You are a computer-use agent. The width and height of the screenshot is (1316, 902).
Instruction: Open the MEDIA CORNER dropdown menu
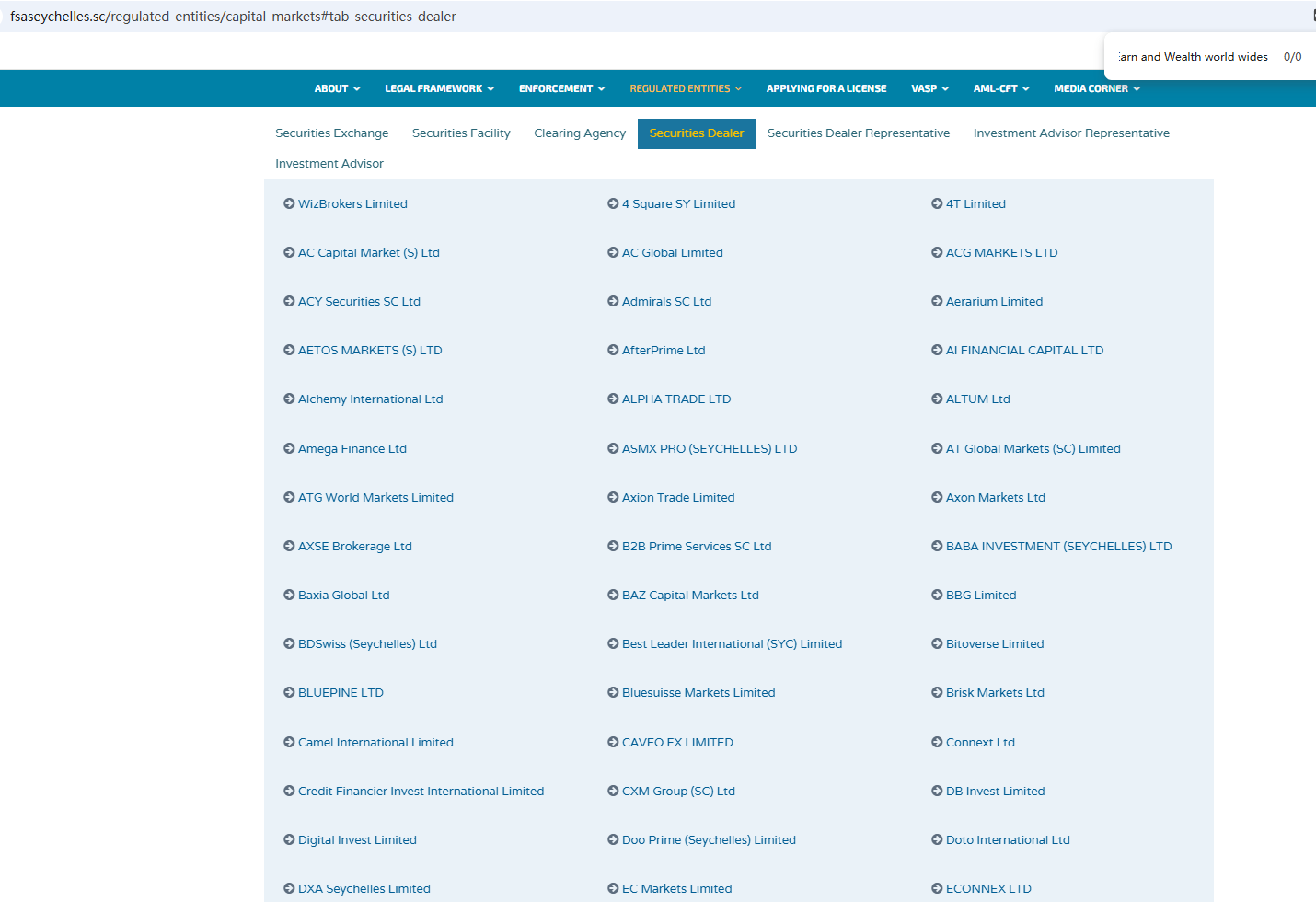pyautogui.click(x=1097, y=88)
